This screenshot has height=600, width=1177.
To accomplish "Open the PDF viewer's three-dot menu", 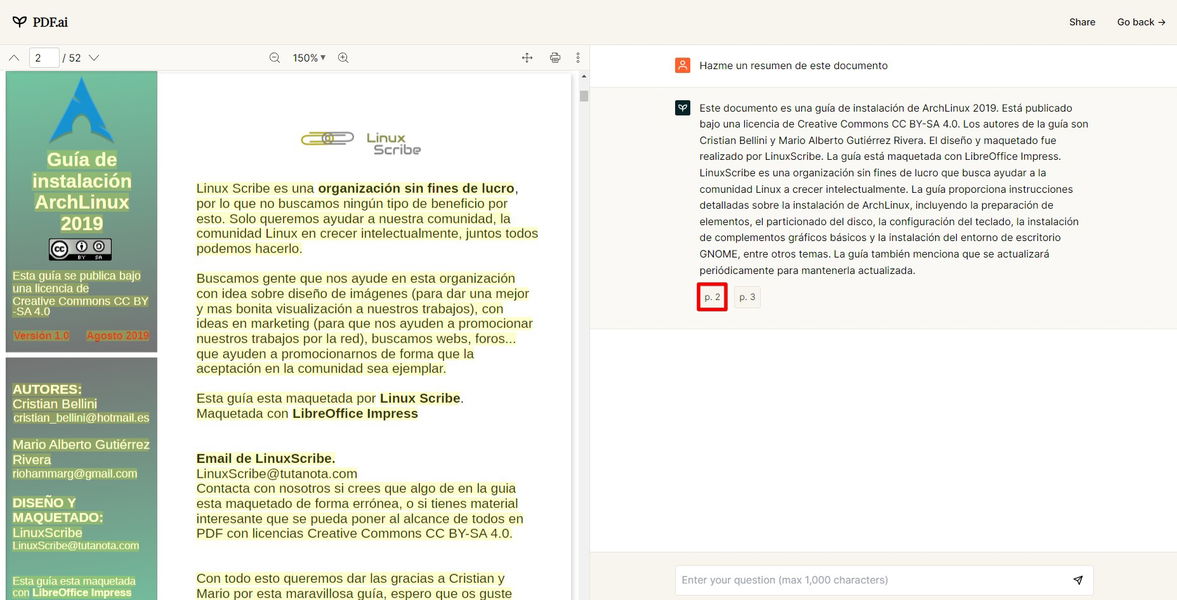I will (578, 58).
